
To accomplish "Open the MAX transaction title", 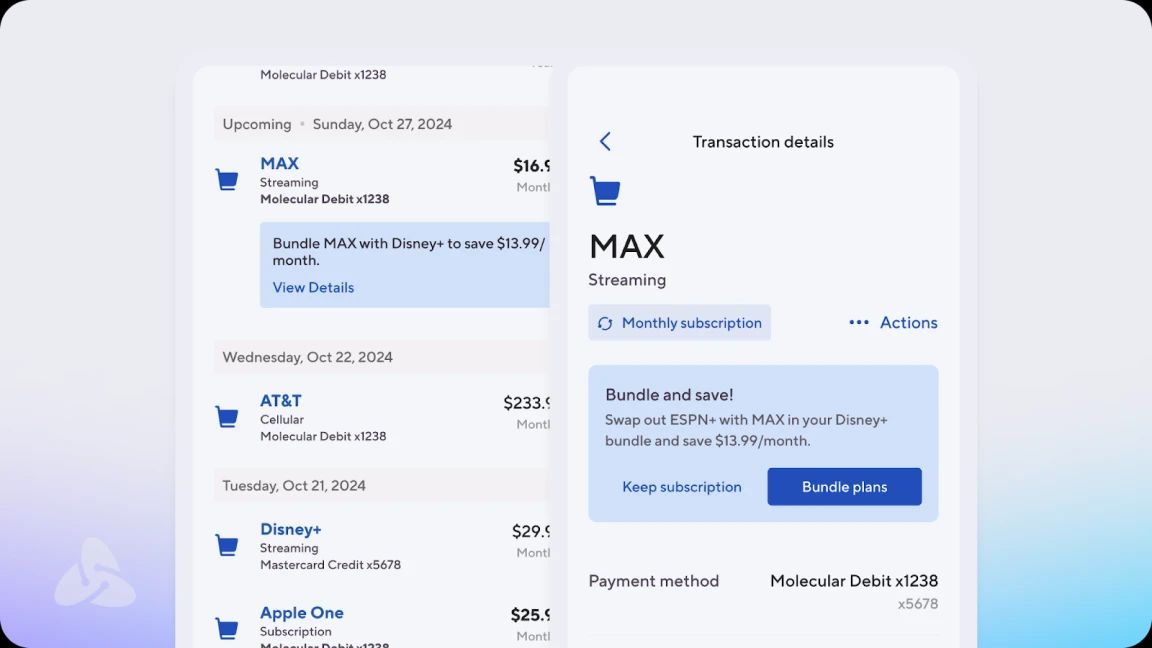I will pos(279,163).
